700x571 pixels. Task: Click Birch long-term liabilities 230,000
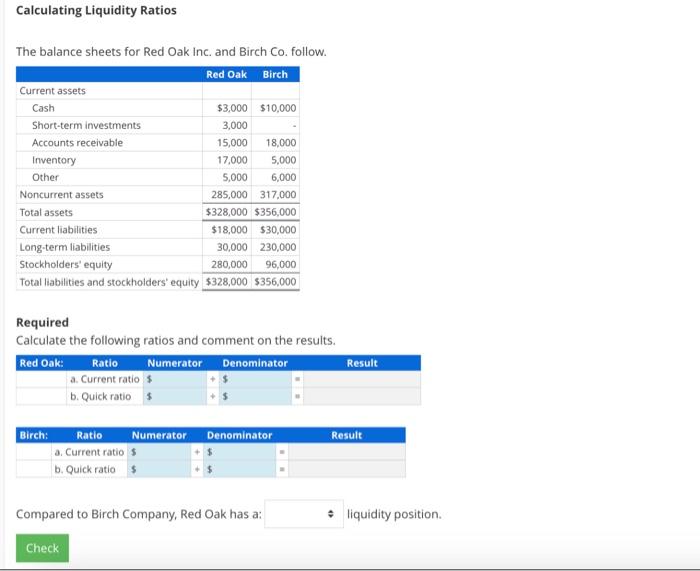[278, 247]
